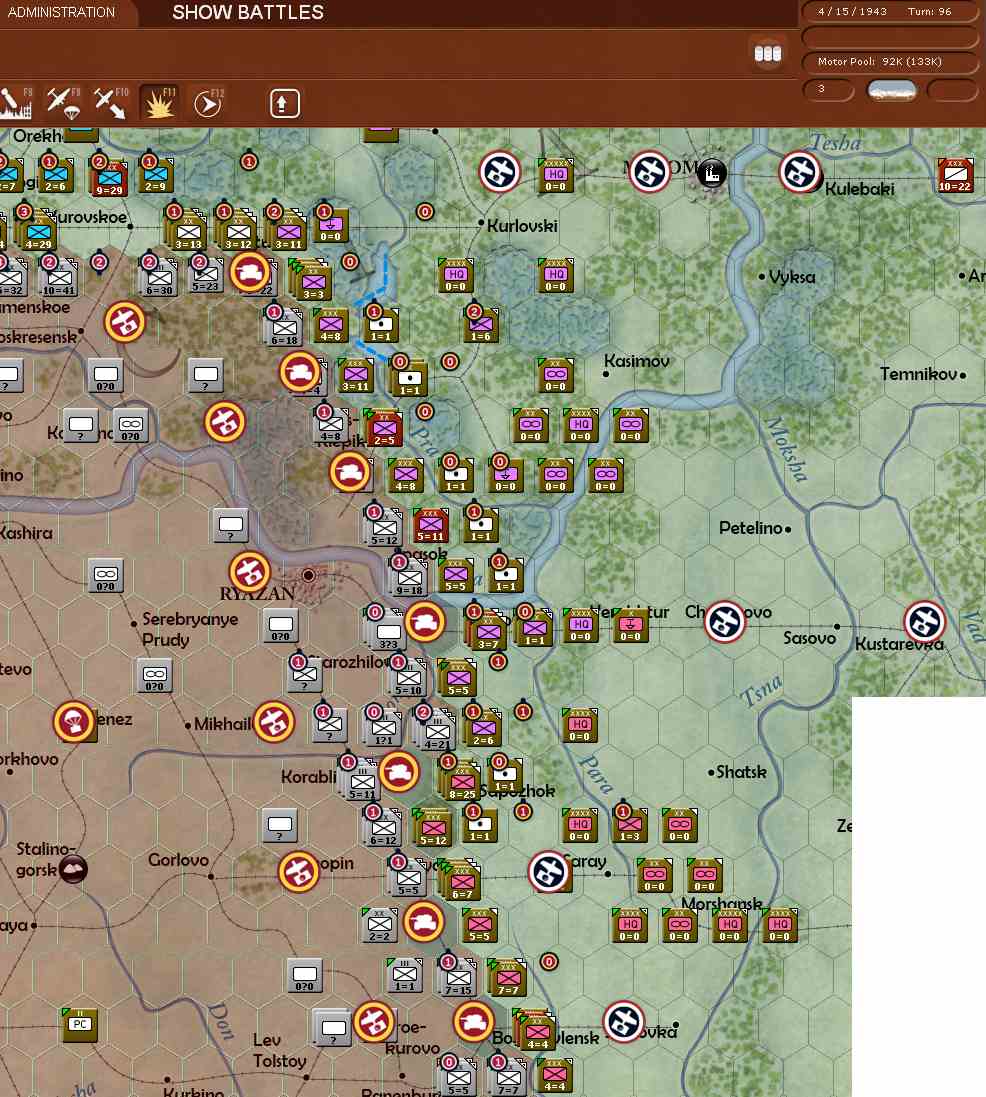Open air battle marker at Chuchkovo
The image size is (986, 1097).
724,621
